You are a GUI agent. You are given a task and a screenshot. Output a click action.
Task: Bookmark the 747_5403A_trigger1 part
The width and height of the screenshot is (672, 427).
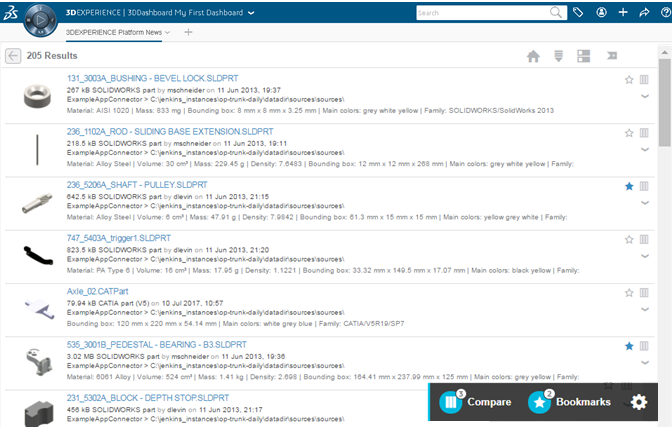click(x=629, y=239)
